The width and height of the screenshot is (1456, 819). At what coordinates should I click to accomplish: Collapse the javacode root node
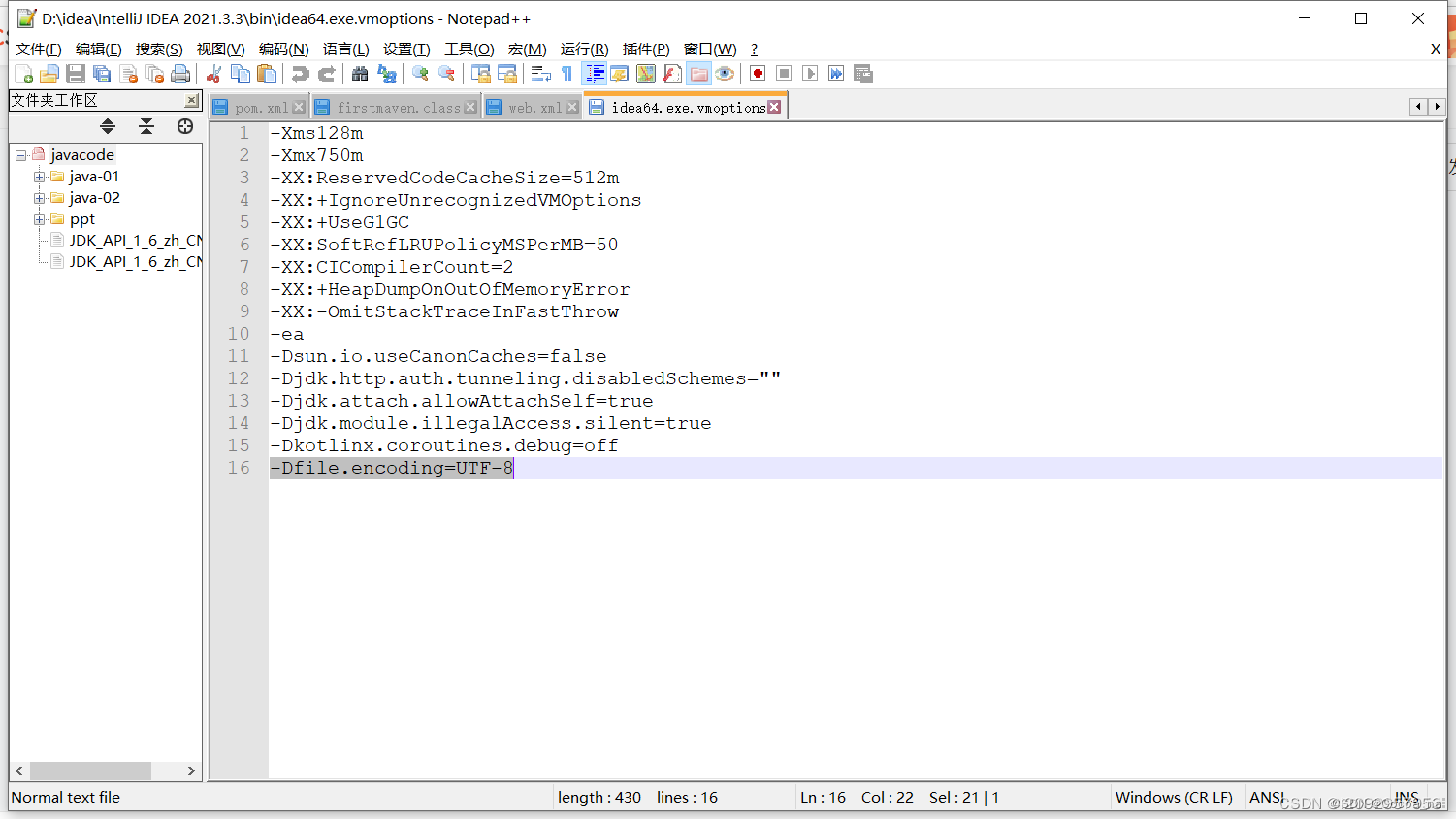click(x=21, y=154)
